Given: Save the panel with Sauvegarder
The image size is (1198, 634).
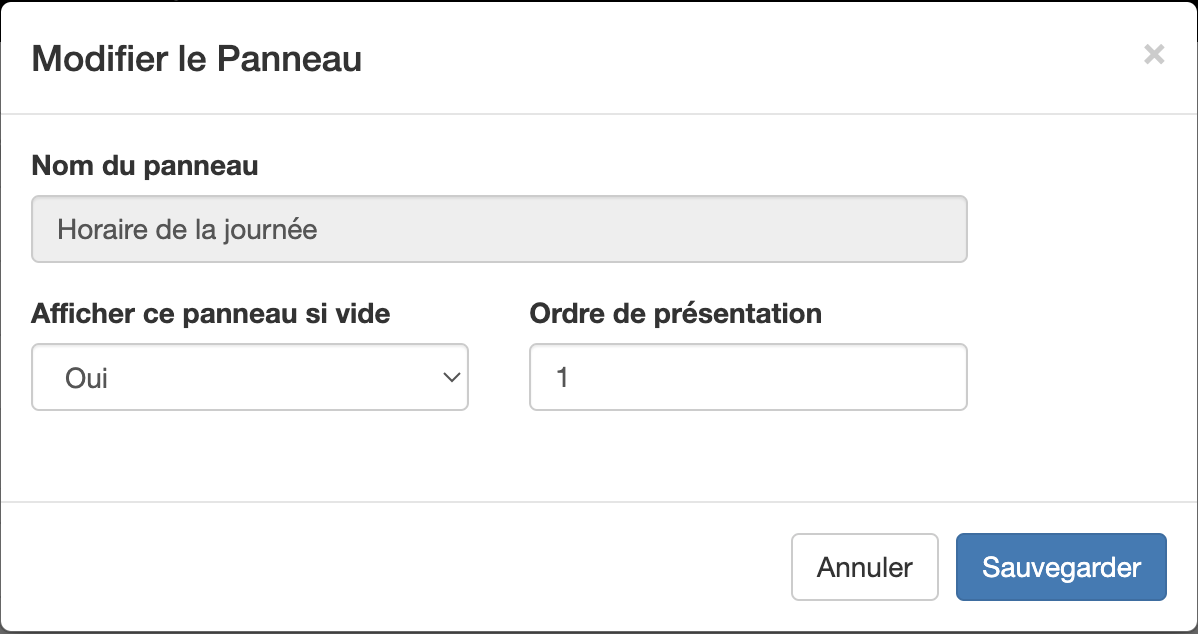Looking at the screenshot, I should (x=1061, y=567).
